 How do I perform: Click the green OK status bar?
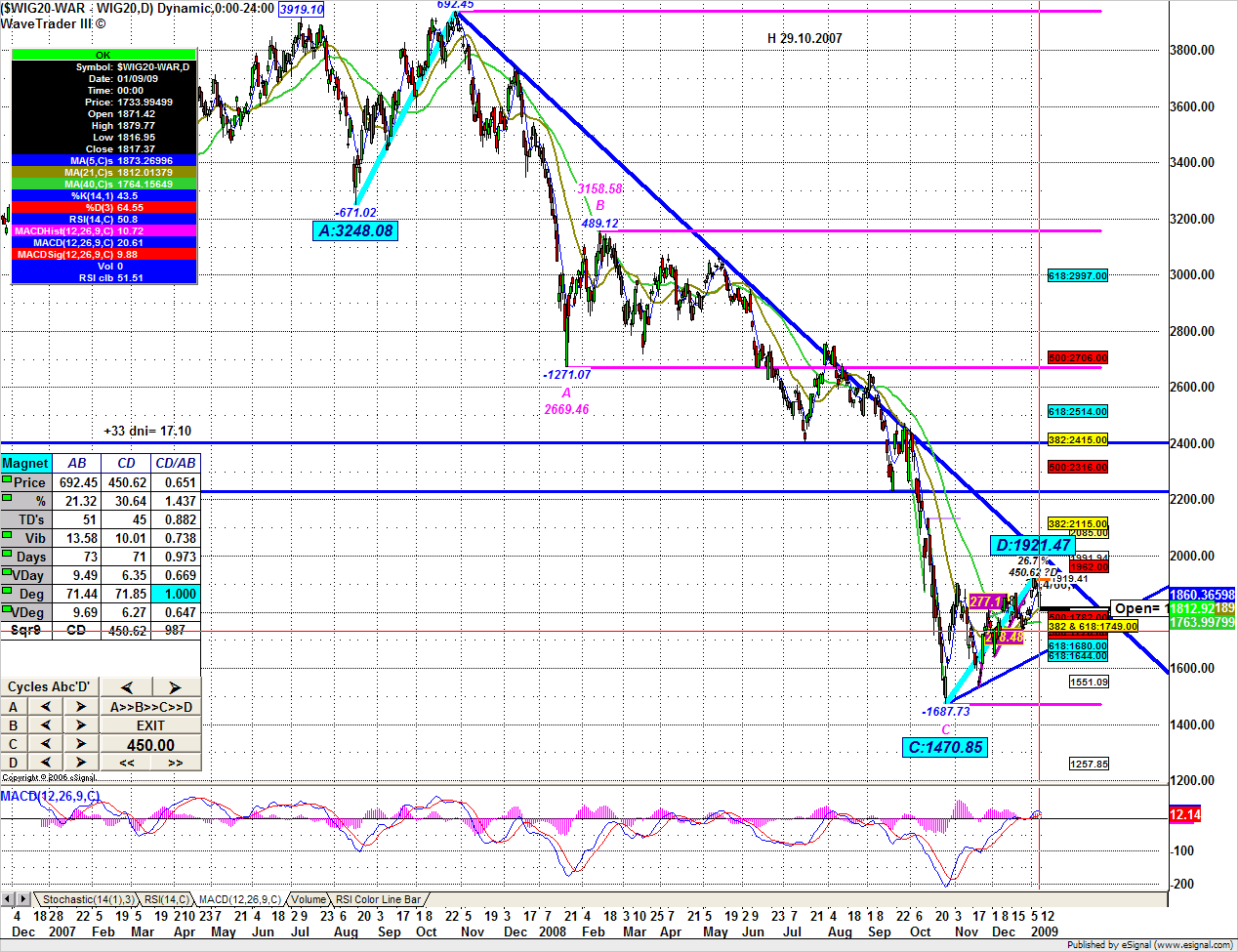coord(103,55)
